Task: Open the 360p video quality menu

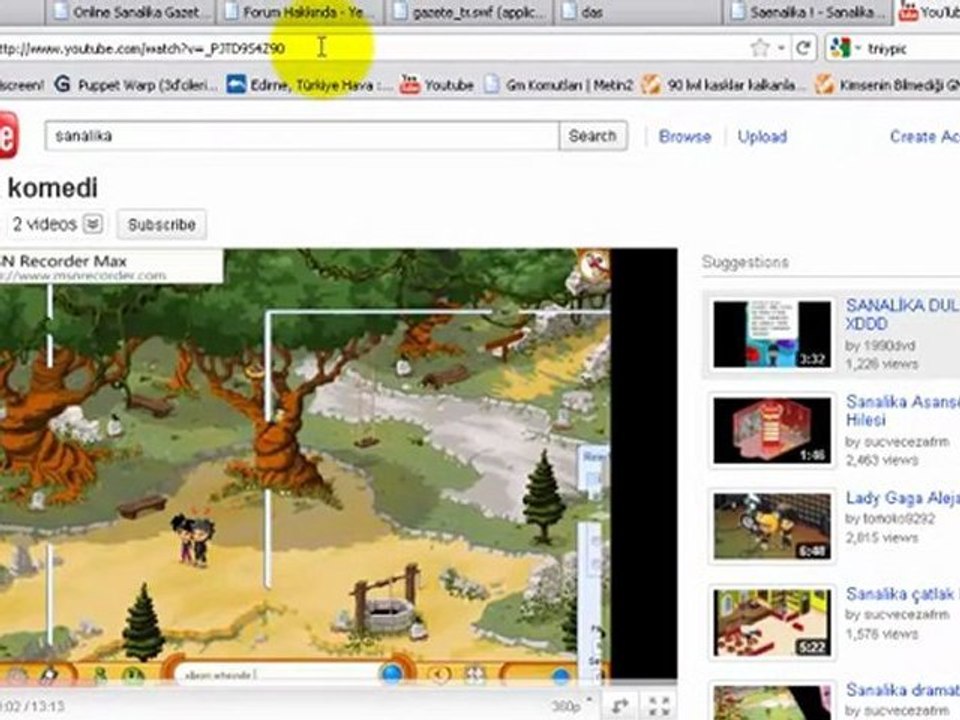Action: [571, 706]
